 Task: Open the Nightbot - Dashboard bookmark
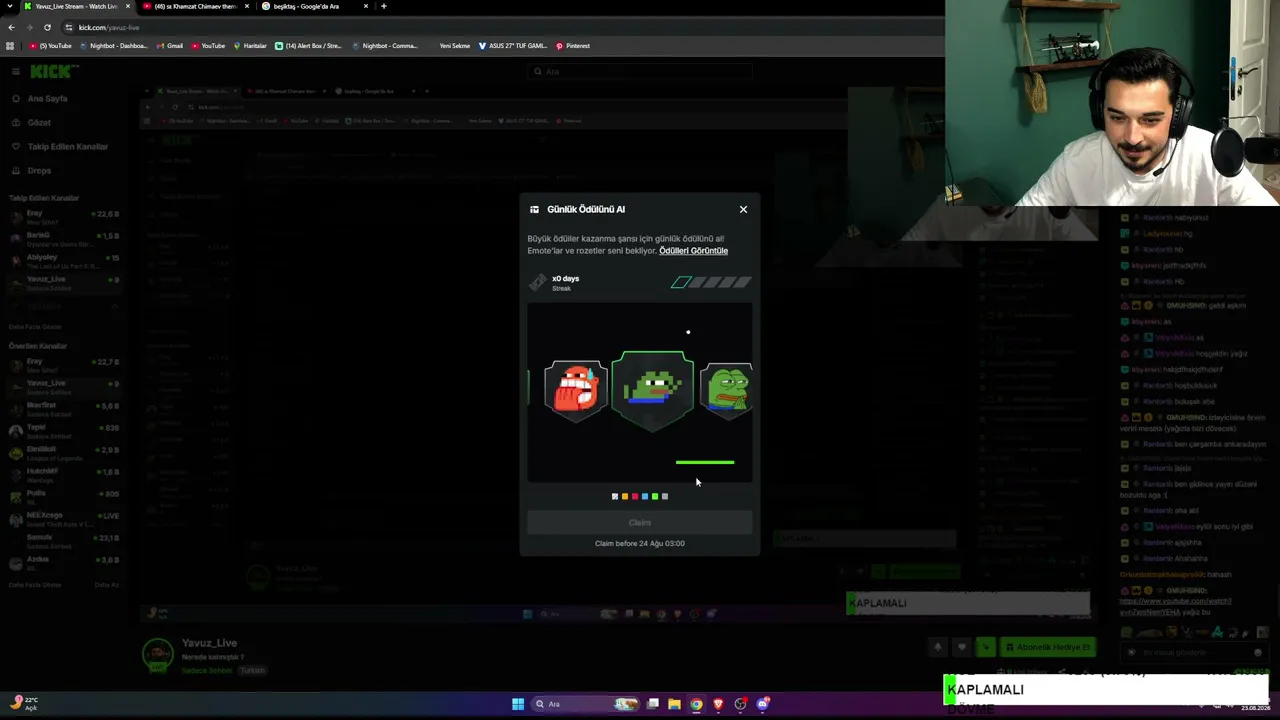(113, 46)
